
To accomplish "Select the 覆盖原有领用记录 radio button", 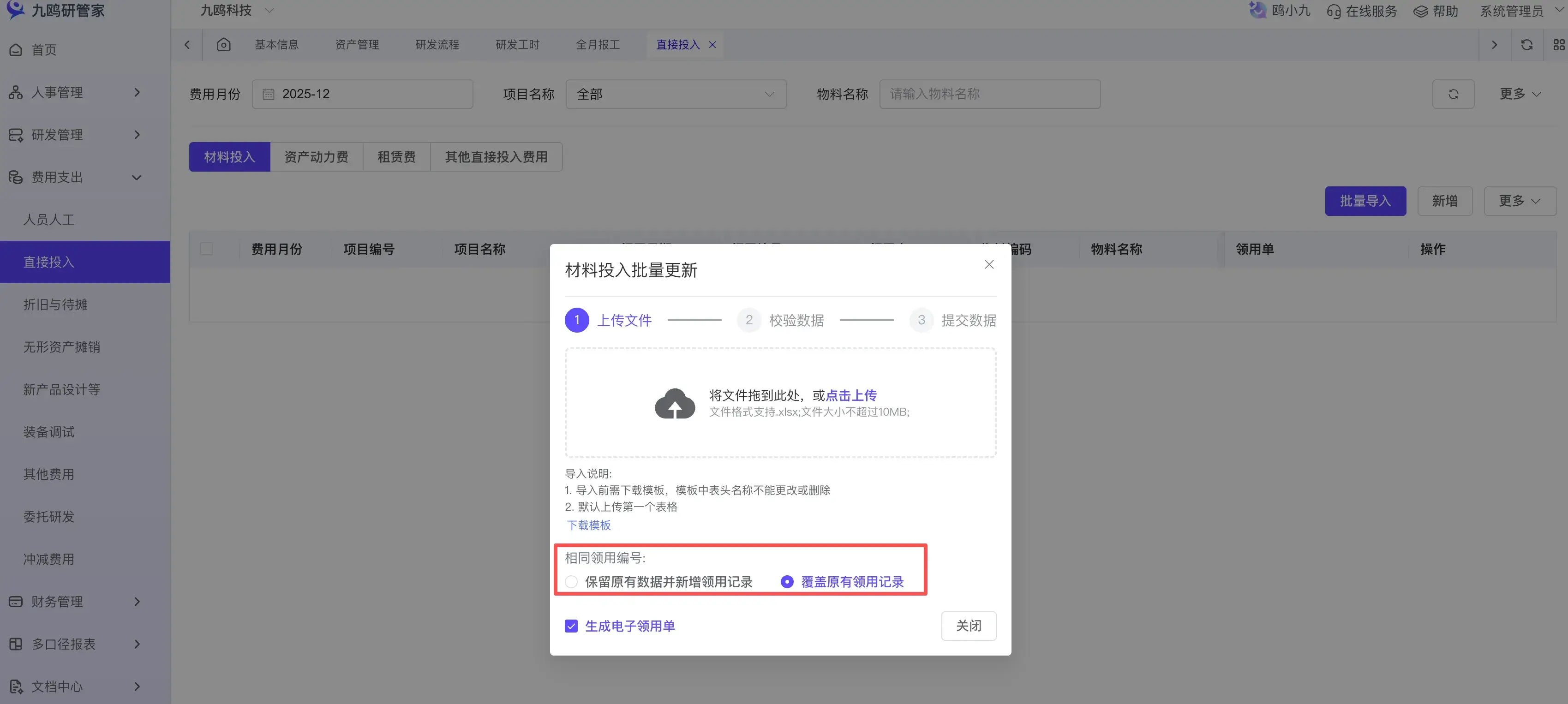I will click(788, 582).
